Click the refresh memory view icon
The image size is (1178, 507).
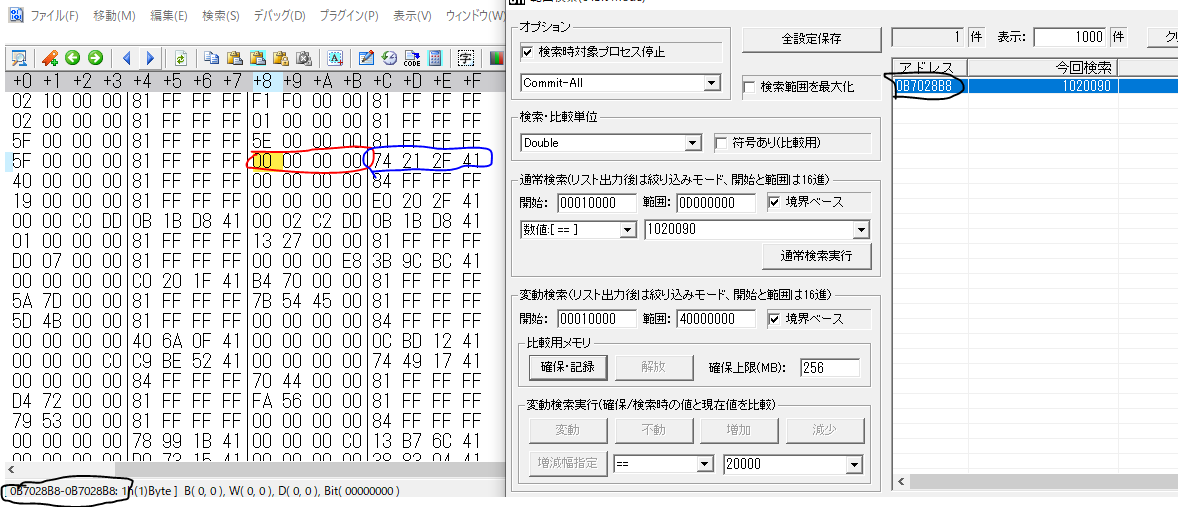pyautogui.click(x=180, y=58)
